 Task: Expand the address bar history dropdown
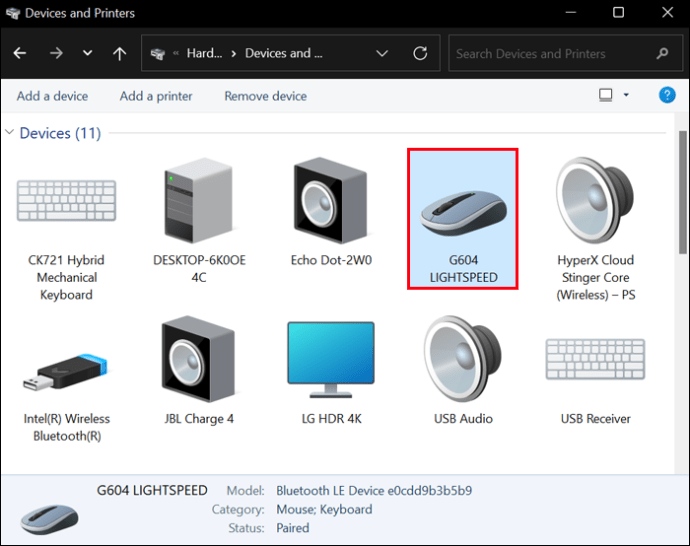[382, 53]
